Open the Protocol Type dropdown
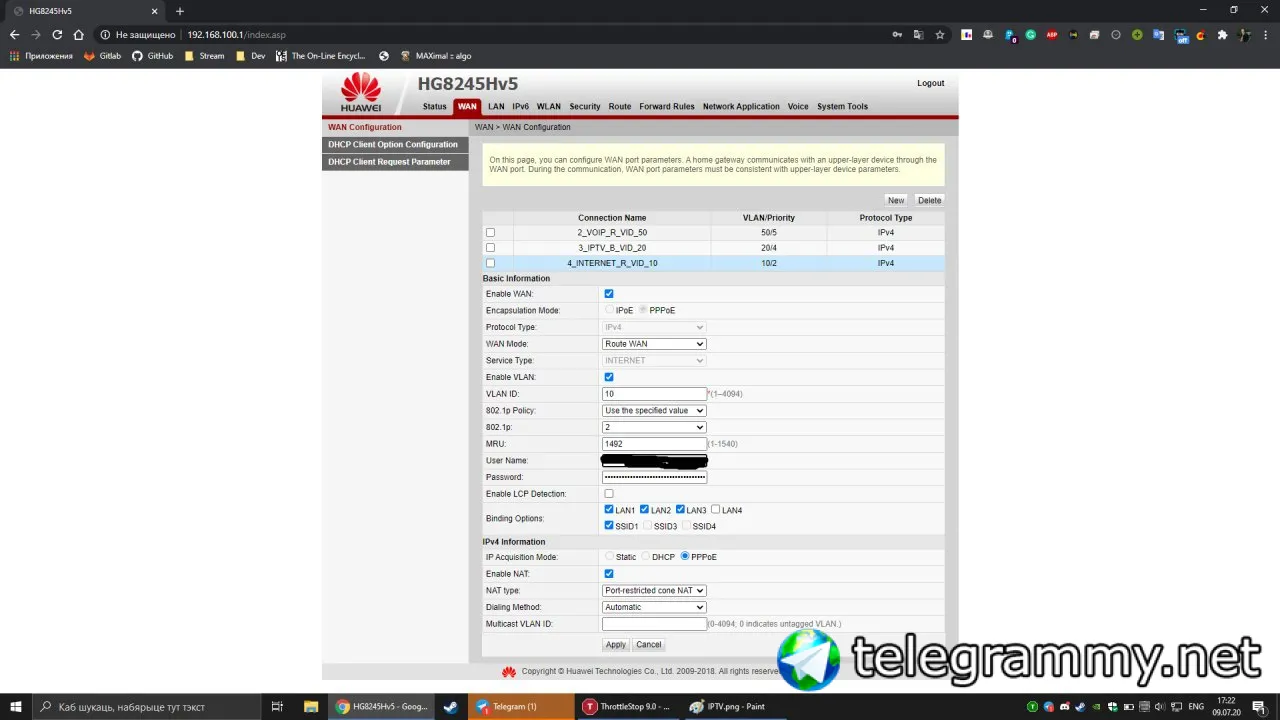This screenshot has width=1280, height=720. point(654,327)
